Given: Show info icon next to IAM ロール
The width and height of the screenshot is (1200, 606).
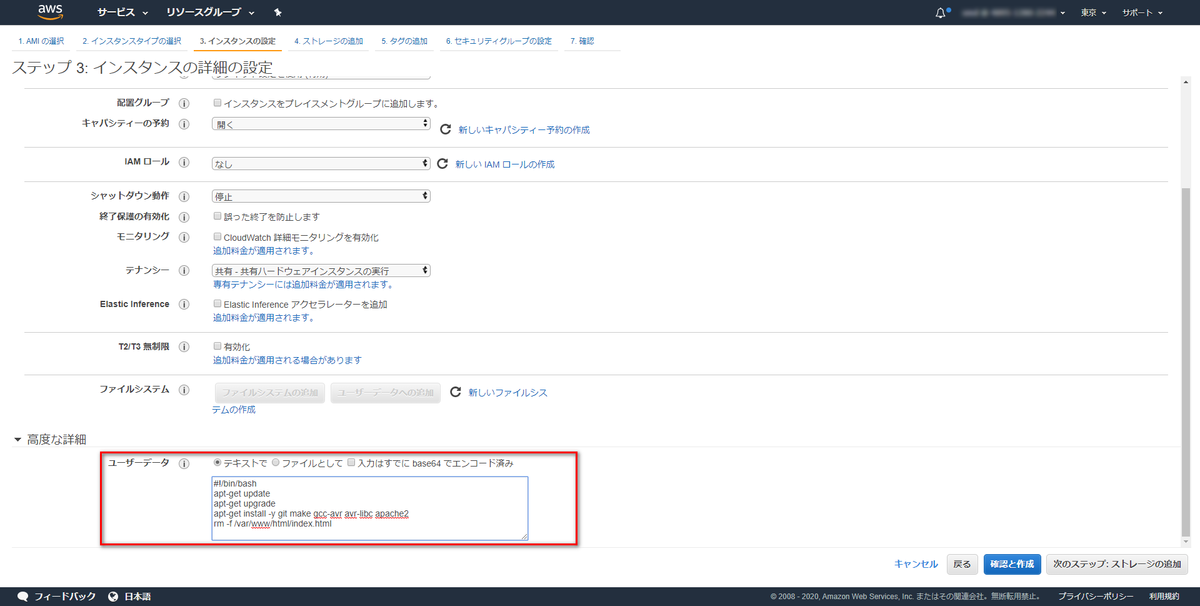Looking at the screenshot, I should pos(184,162).
